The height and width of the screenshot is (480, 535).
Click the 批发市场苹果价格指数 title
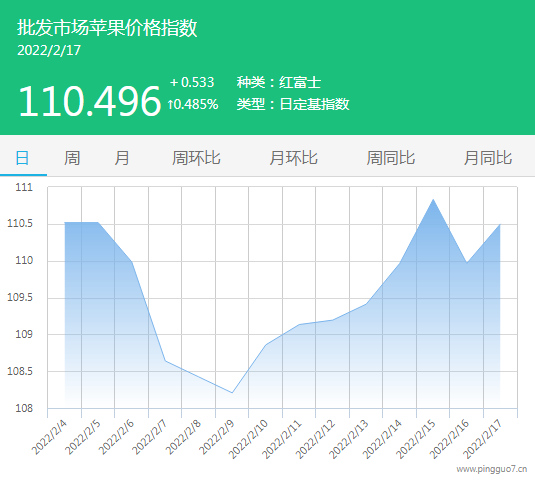[x=107, y=28]
